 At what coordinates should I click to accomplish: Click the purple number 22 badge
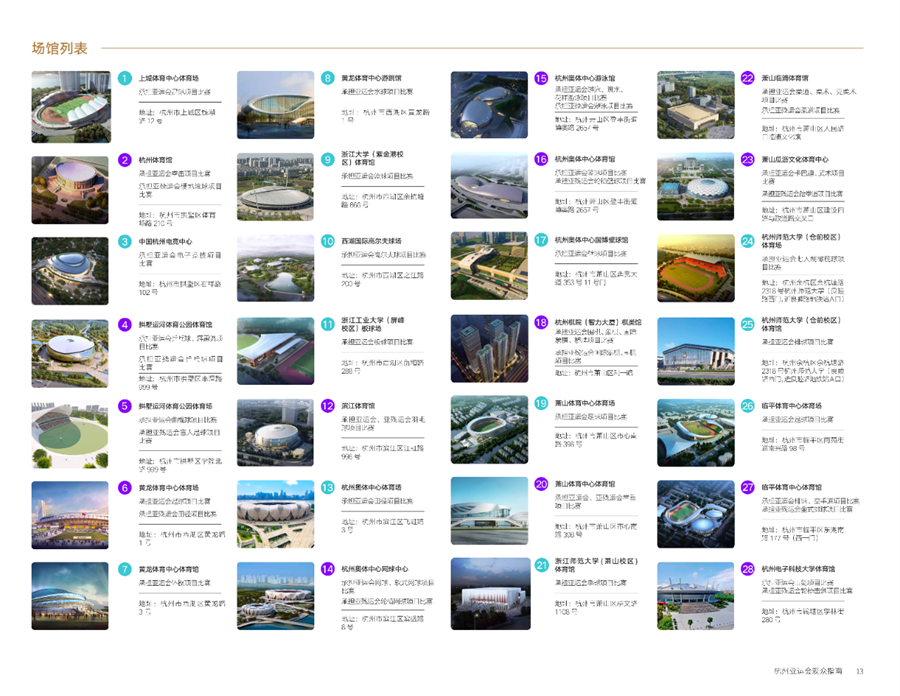[x=747, y=78]
